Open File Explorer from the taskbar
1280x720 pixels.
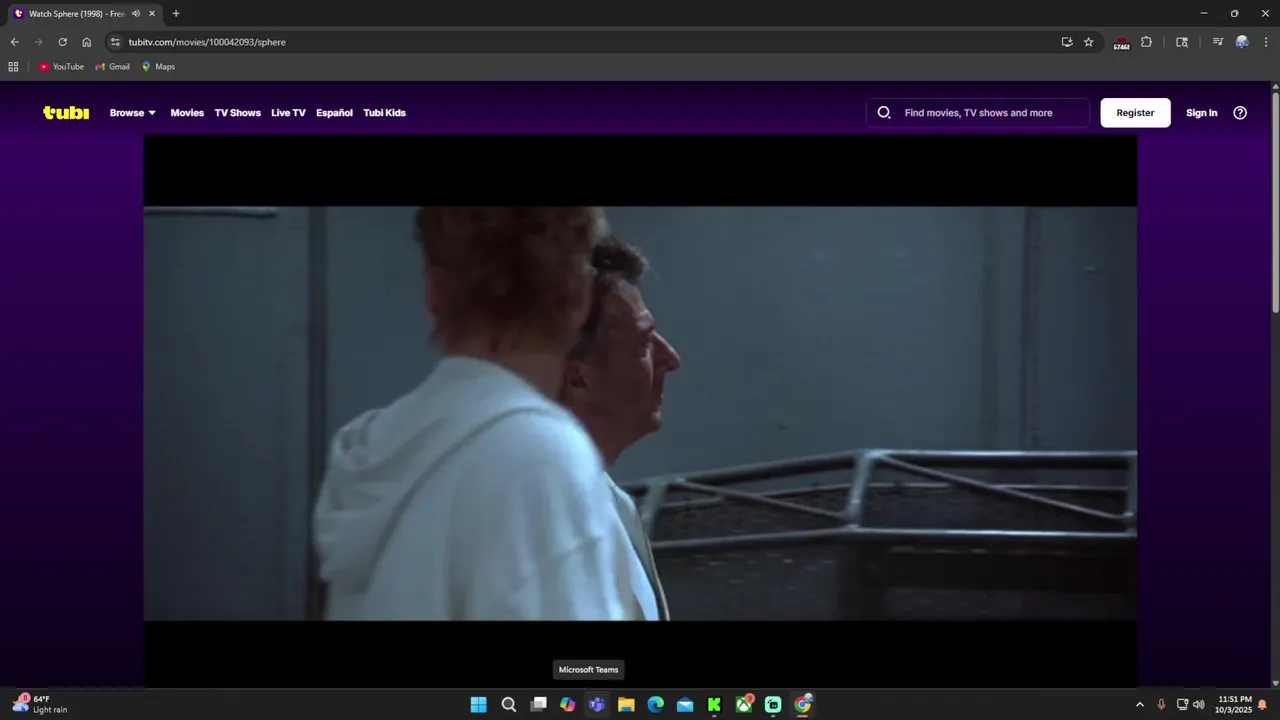tap(626, 705)
